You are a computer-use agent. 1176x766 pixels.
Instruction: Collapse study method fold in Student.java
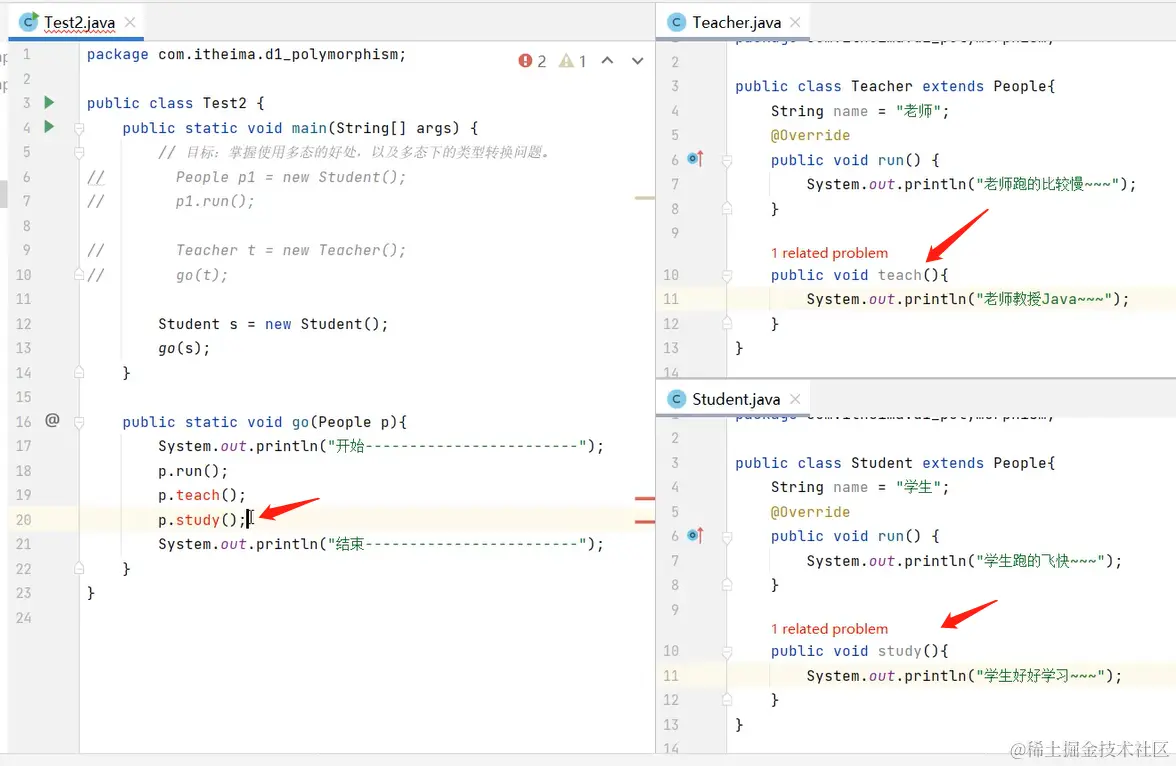tap(727, 651)
